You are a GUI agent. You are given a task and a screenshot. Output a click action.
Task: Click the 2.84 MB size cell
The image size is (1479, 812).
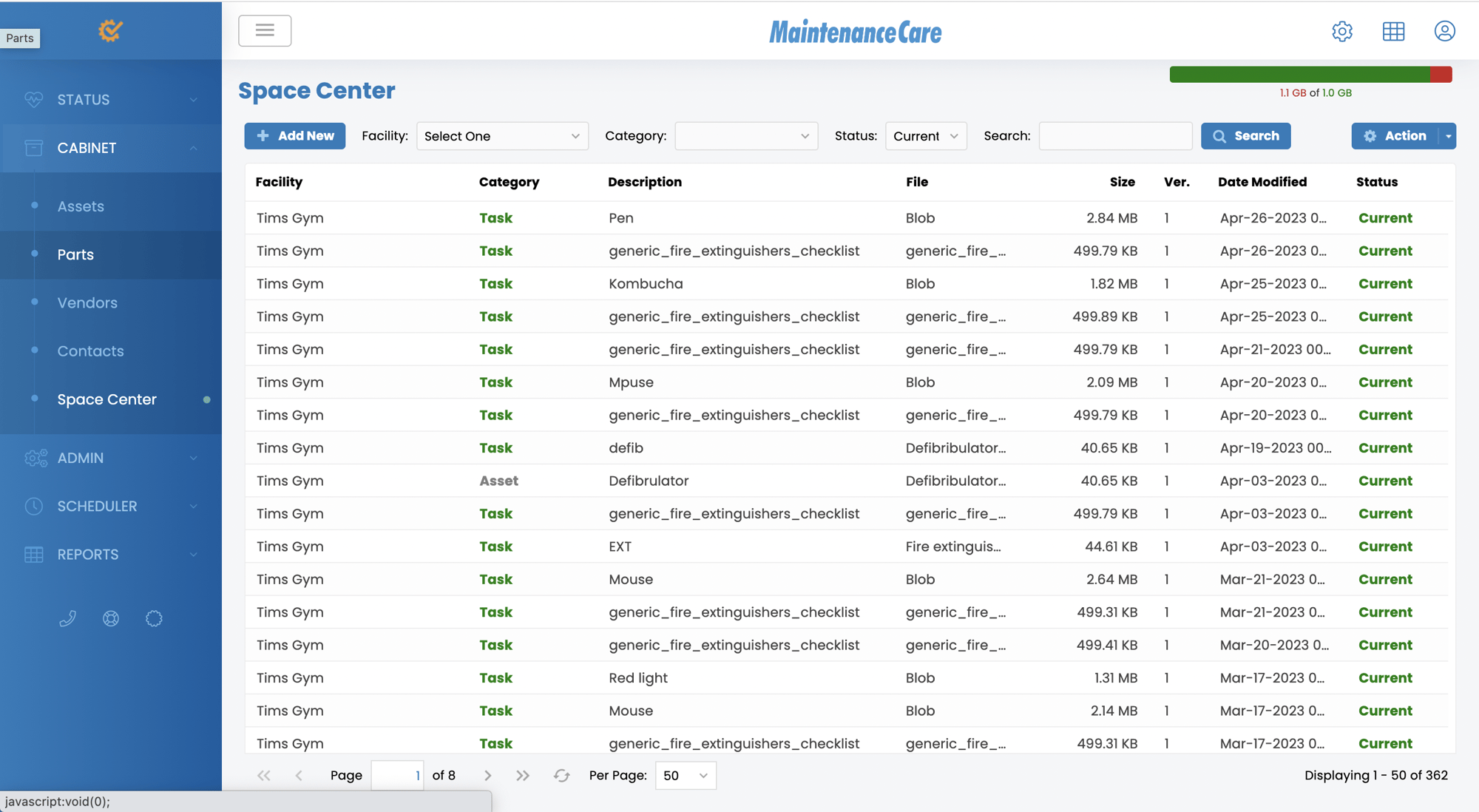pyautogui.click(x=1111, y=218)
